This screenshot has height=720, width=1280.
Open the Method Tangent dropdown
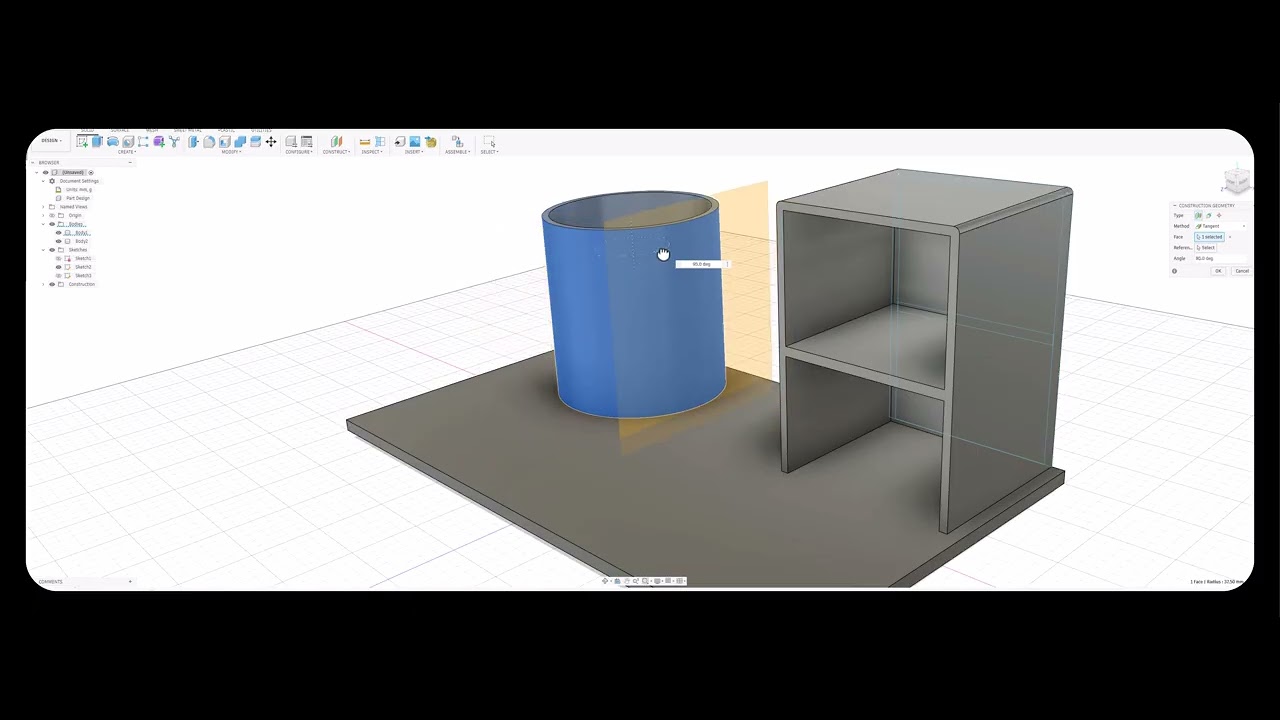pyautogui.click(x=1221, y=226)
